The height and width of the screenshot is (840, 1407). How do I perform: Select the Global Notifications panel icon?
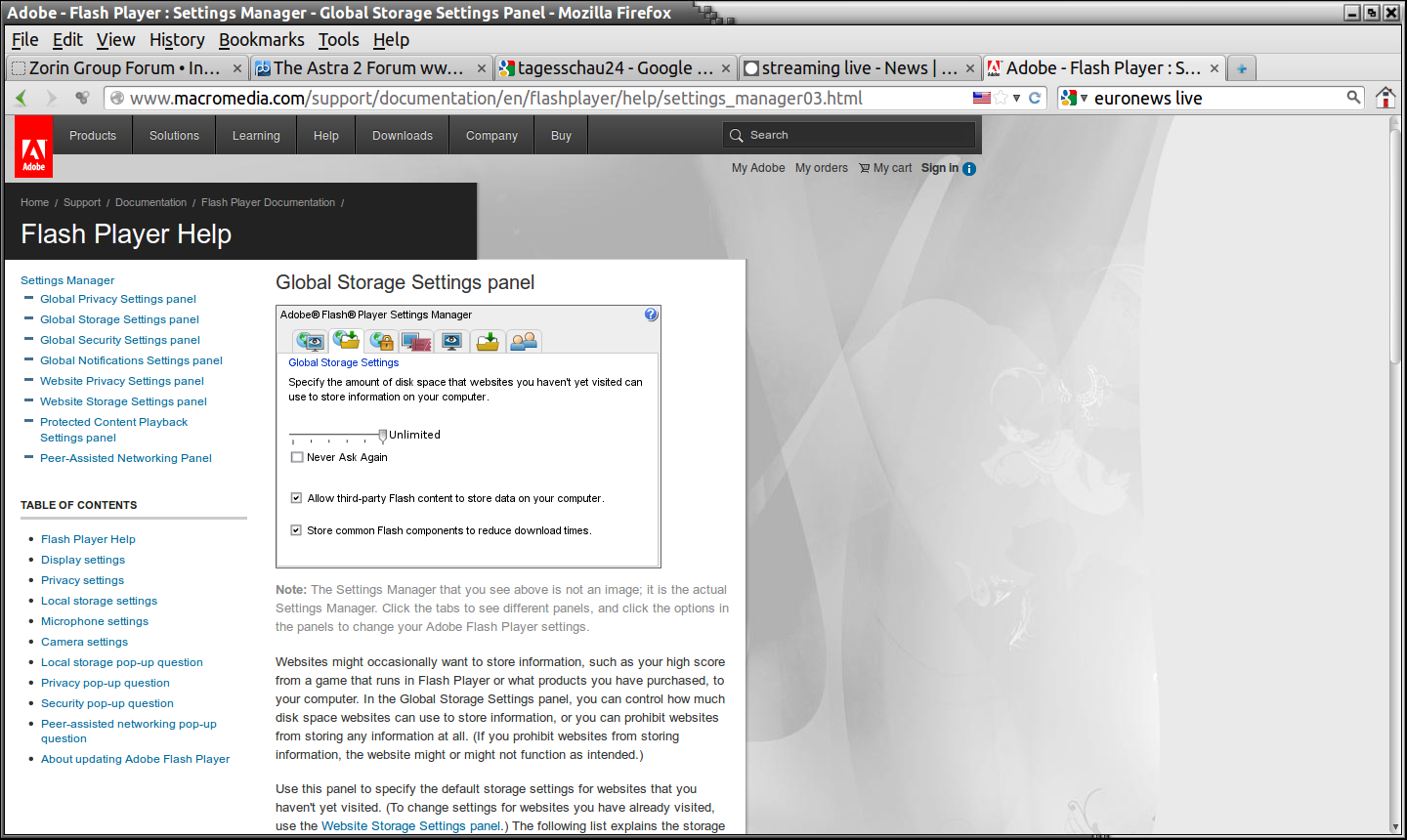[416, 341]
